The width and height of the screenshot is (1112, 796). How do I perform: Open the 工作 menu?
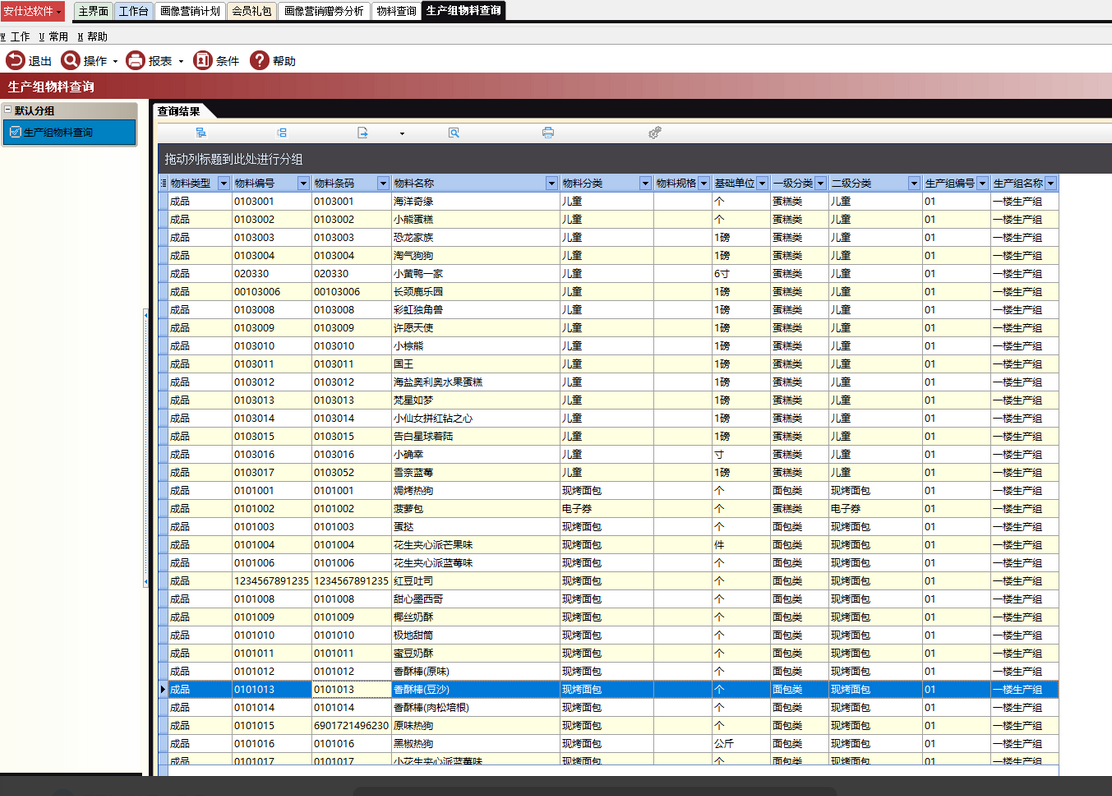(16, 37)
